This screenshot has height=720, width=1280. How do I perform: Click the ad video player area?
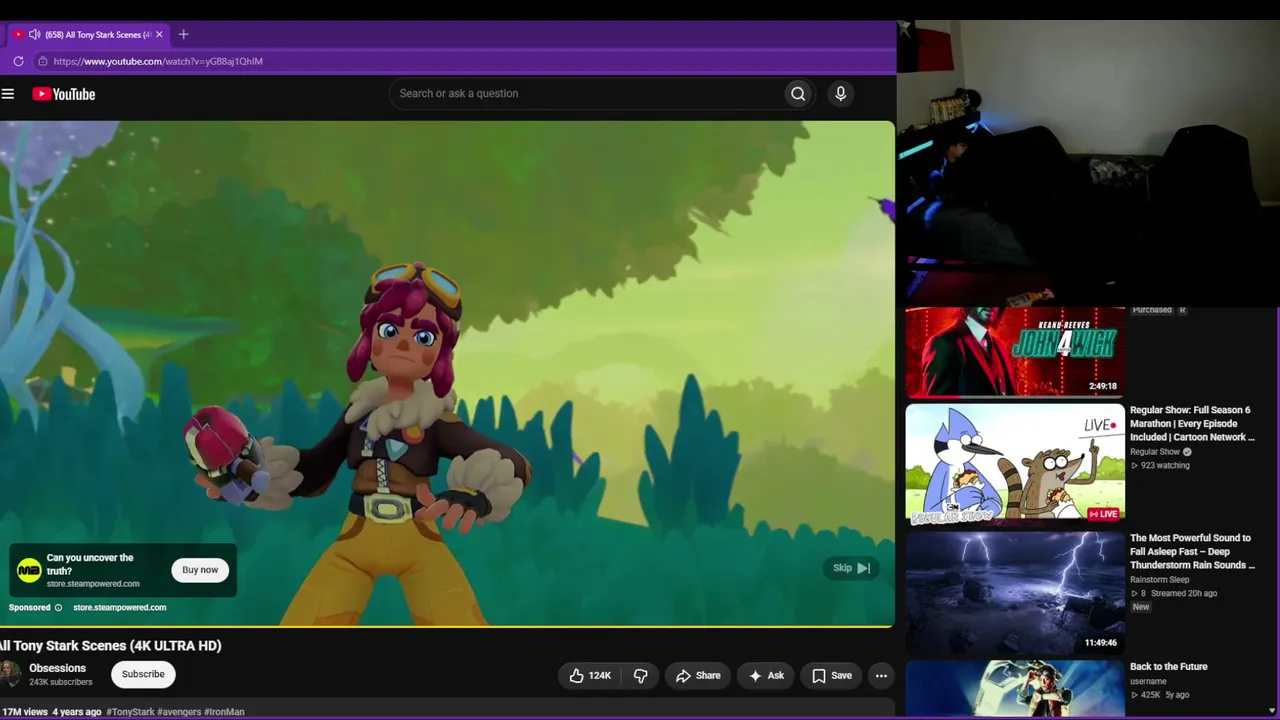[447, 374]
